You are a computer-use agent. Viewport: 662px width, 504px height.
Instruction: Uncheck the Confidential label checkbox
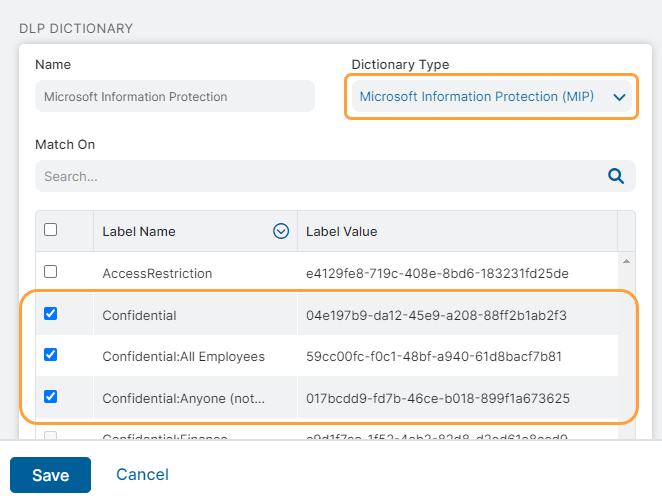[51, 314]
